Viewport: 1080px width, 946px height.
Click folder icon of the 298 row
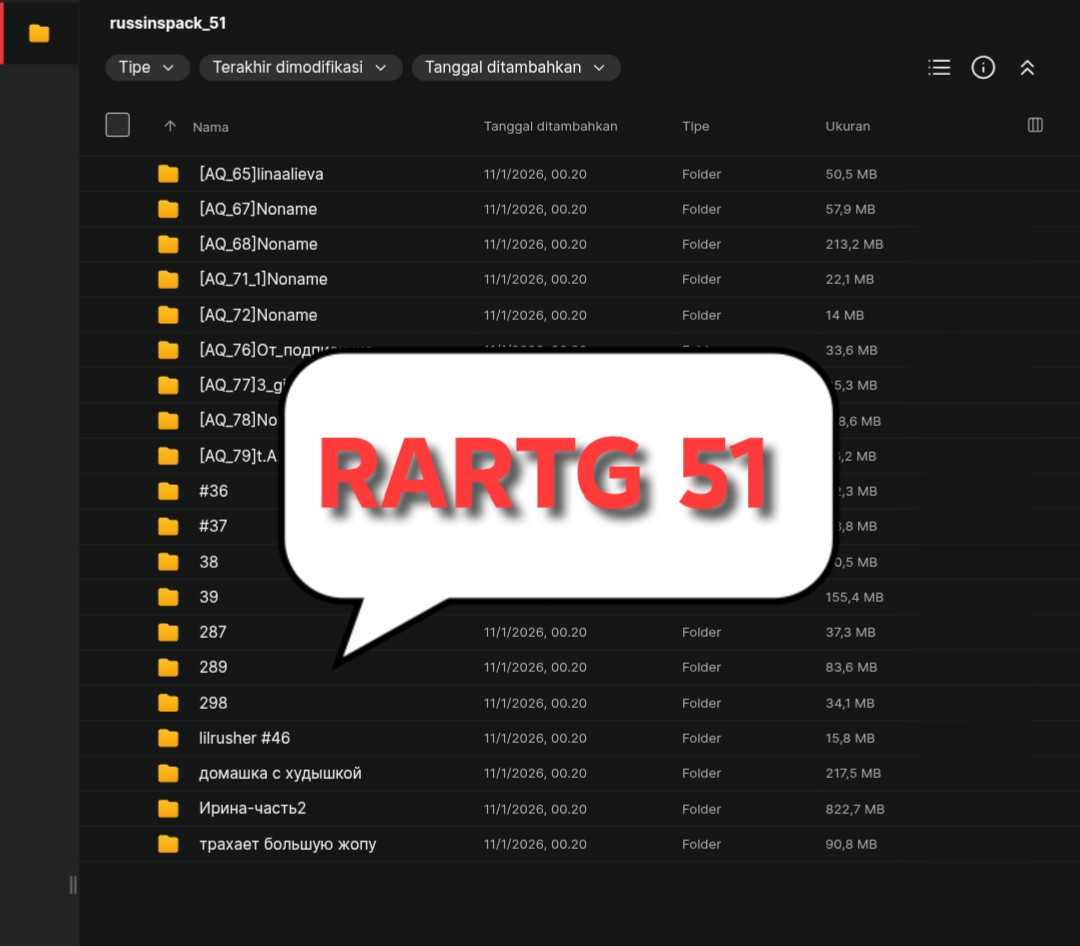tap(168, 703)
